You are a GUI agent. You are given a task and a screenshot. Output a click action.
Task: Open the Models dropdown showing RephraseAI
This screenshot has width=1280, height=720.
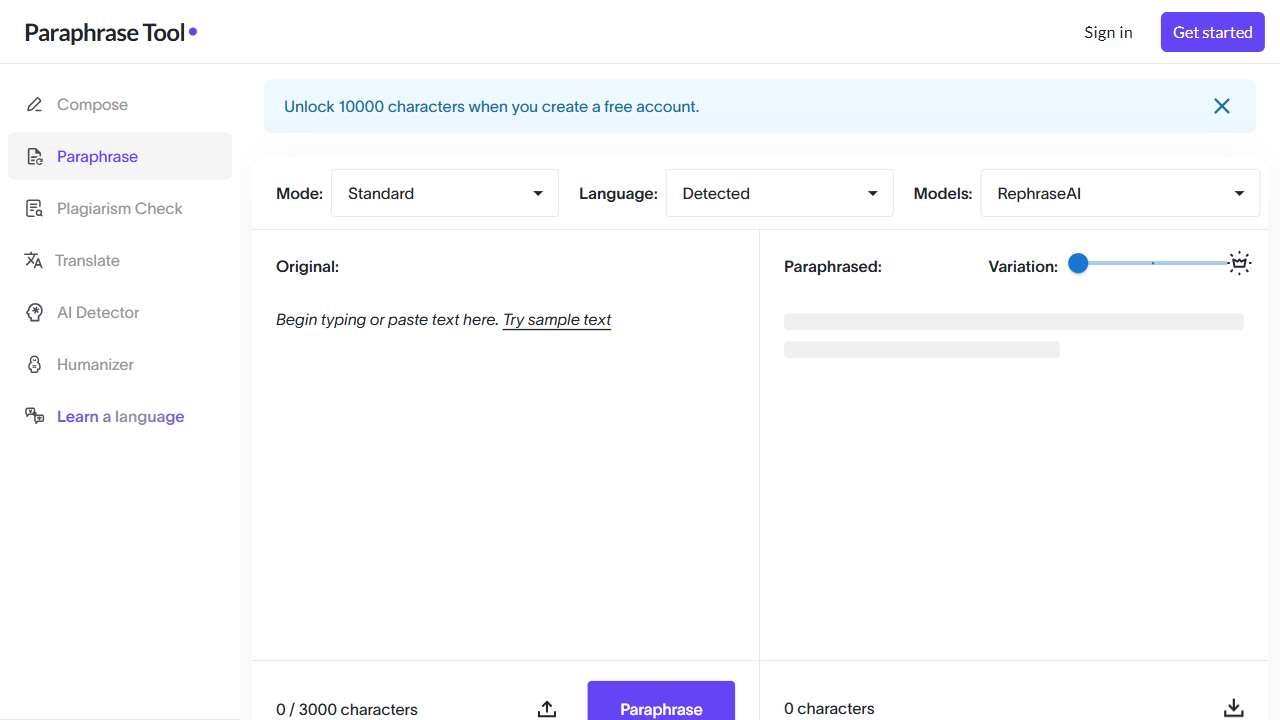click(1119, 193)
